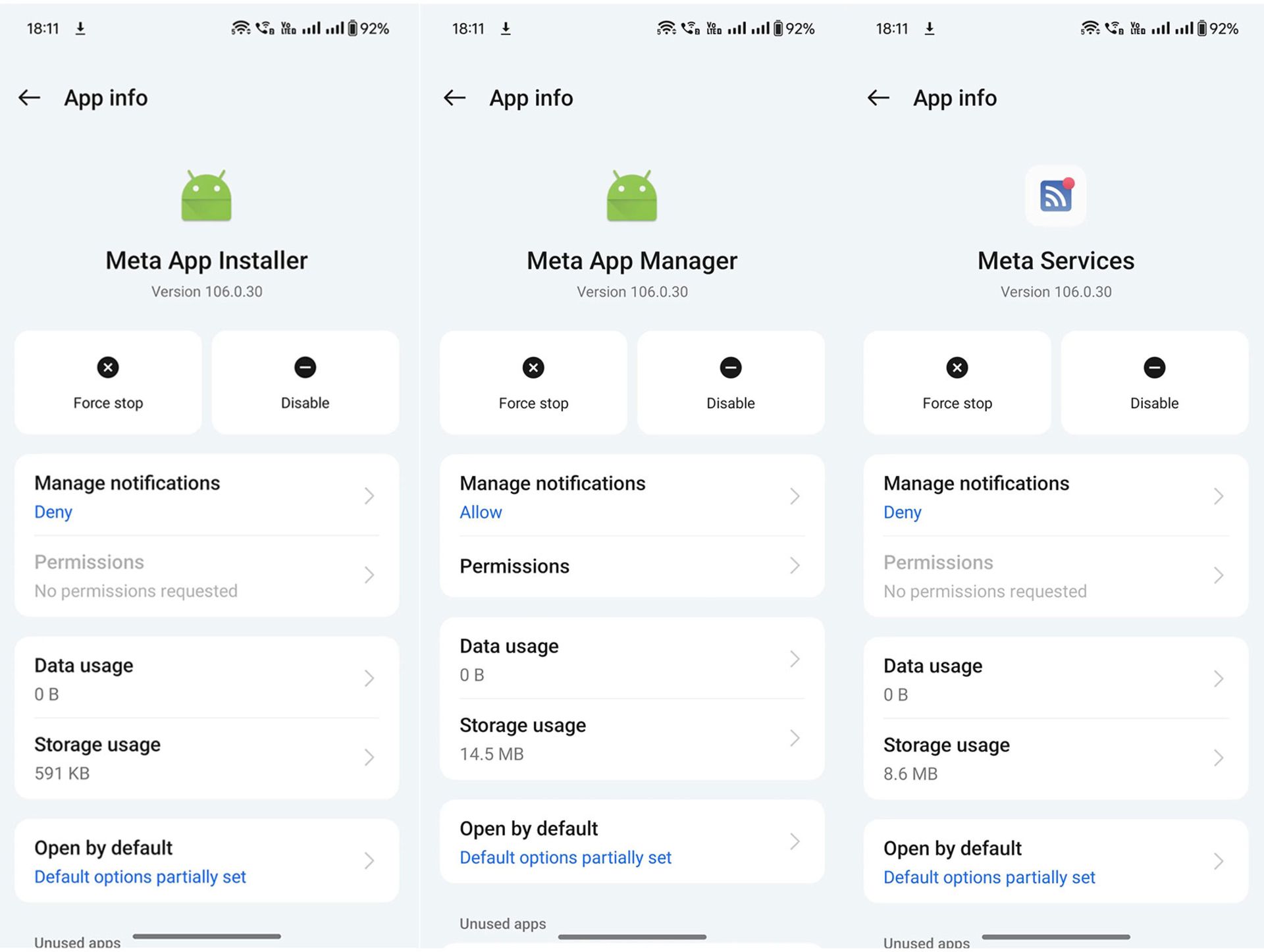Screen dimensions: 1264x952
Task: Tap Deny status under Meta App Installer notifications
Action: (53, 512)
